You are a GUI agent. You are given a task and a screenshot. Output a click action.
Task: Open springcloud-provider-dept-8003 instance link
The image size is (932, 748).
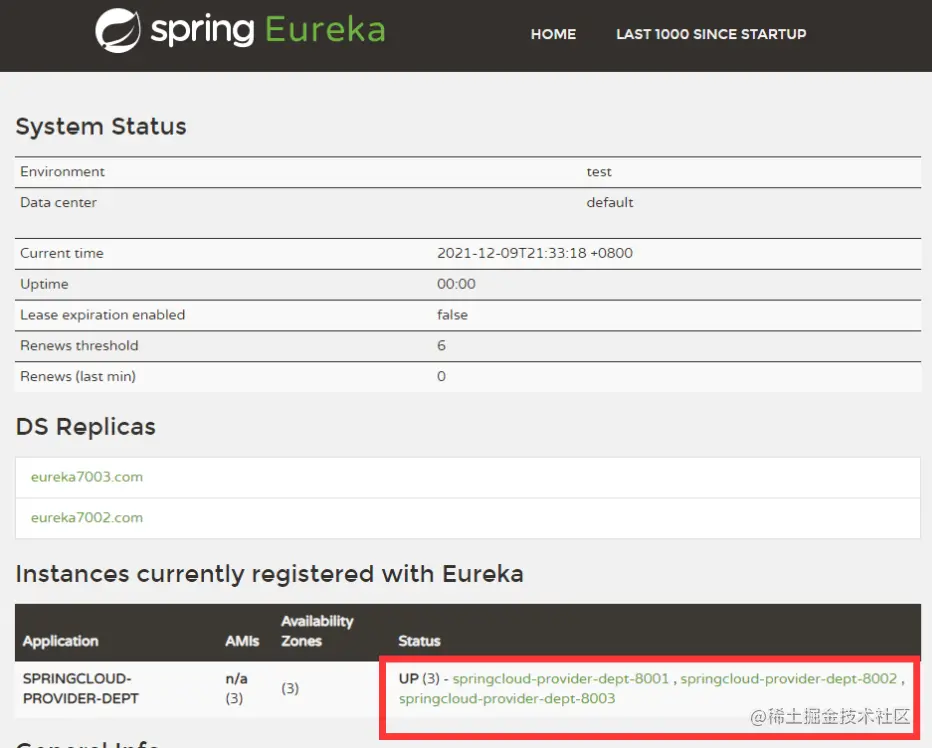point(507,698)
